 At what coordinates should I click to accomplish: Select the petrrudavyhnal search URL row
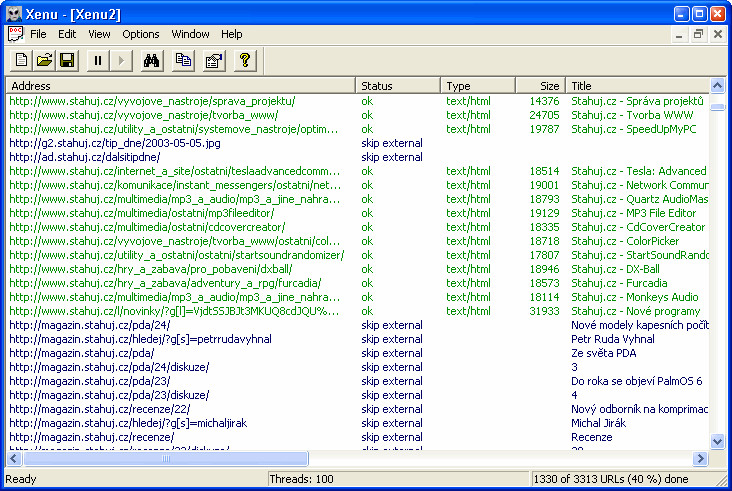coord(357,339)
